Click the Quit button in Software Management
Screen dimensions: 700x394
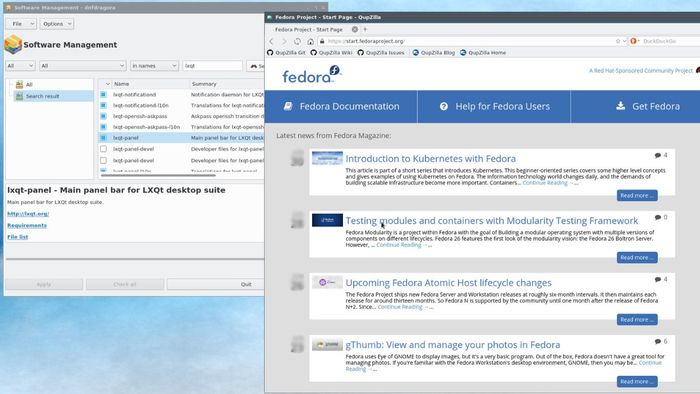pos(216,284)
